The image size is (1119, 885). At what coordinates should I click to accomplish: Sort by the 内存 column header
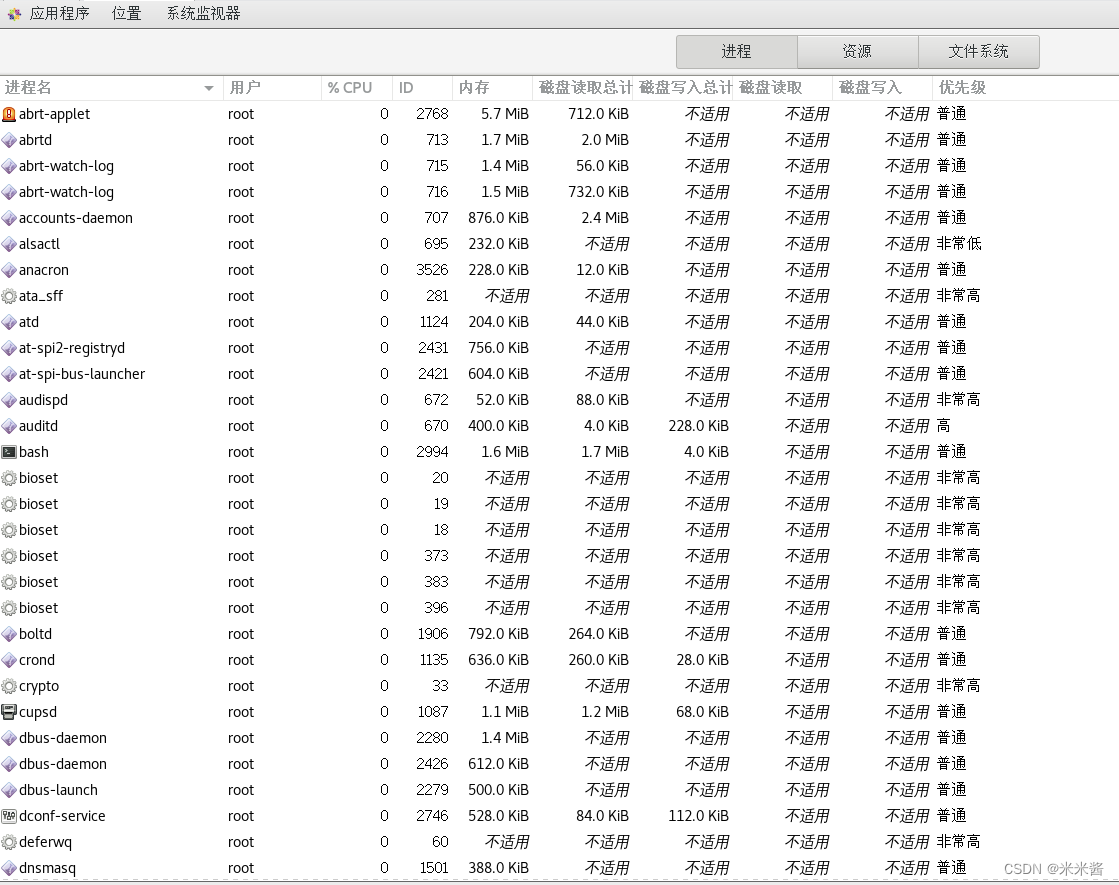click(x=492, y=88)
